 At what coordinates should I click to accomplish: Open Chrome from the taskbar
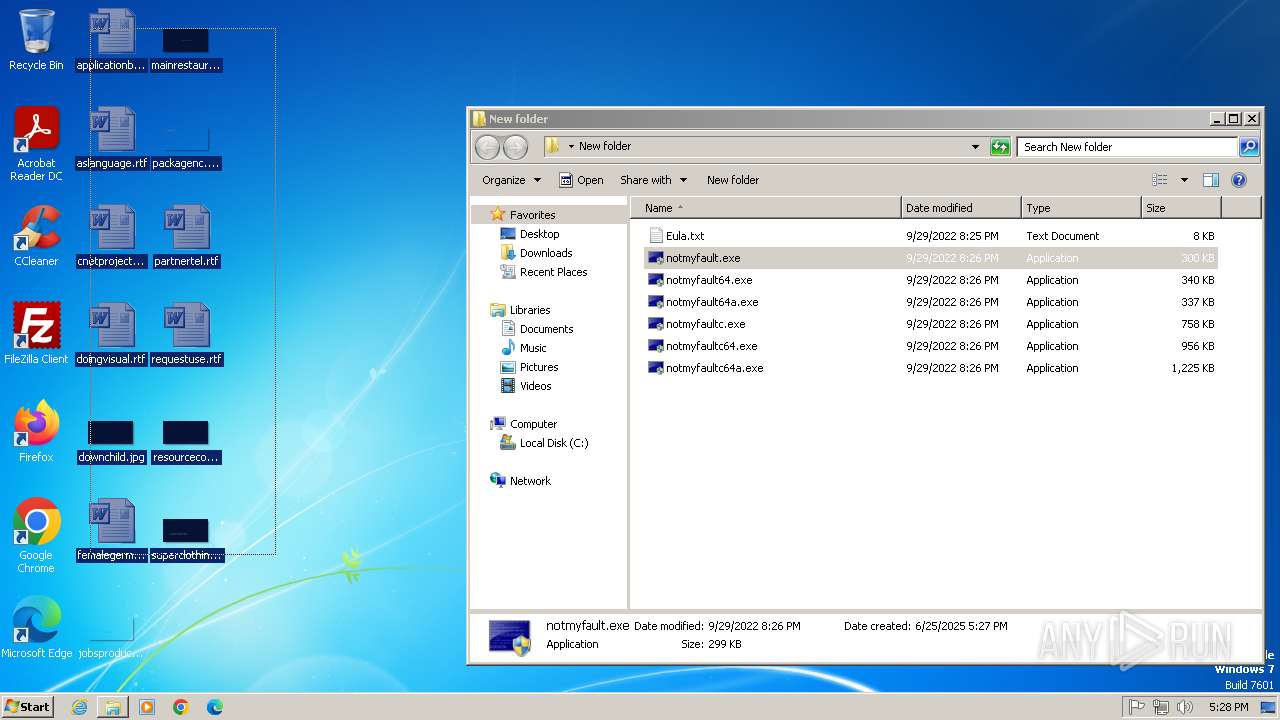point(181,707)
